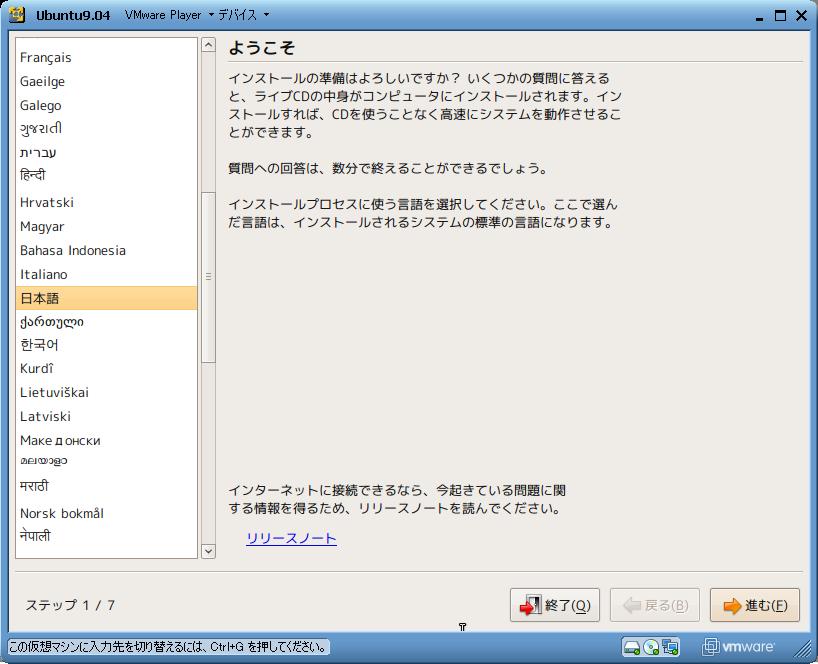This screenshot has width=818, height=664.
Task: Click the CD-ROM status icon
Action: [x=651, y=647]
